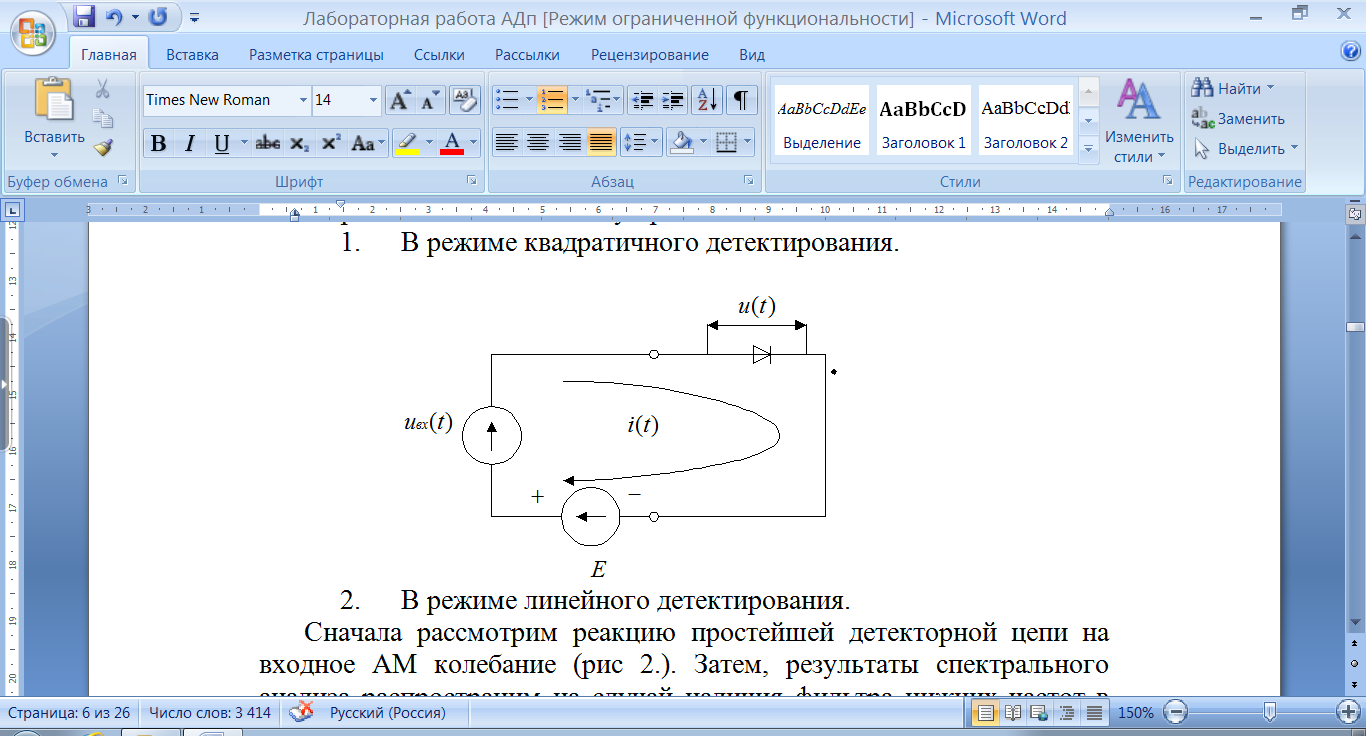Justify the text
The height and width of the screenshot is (736, 1366).
600,143
